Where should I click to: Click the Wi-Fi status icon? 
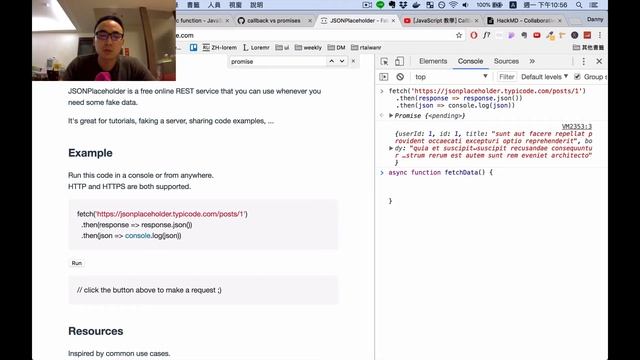click(x=453, y=5)
